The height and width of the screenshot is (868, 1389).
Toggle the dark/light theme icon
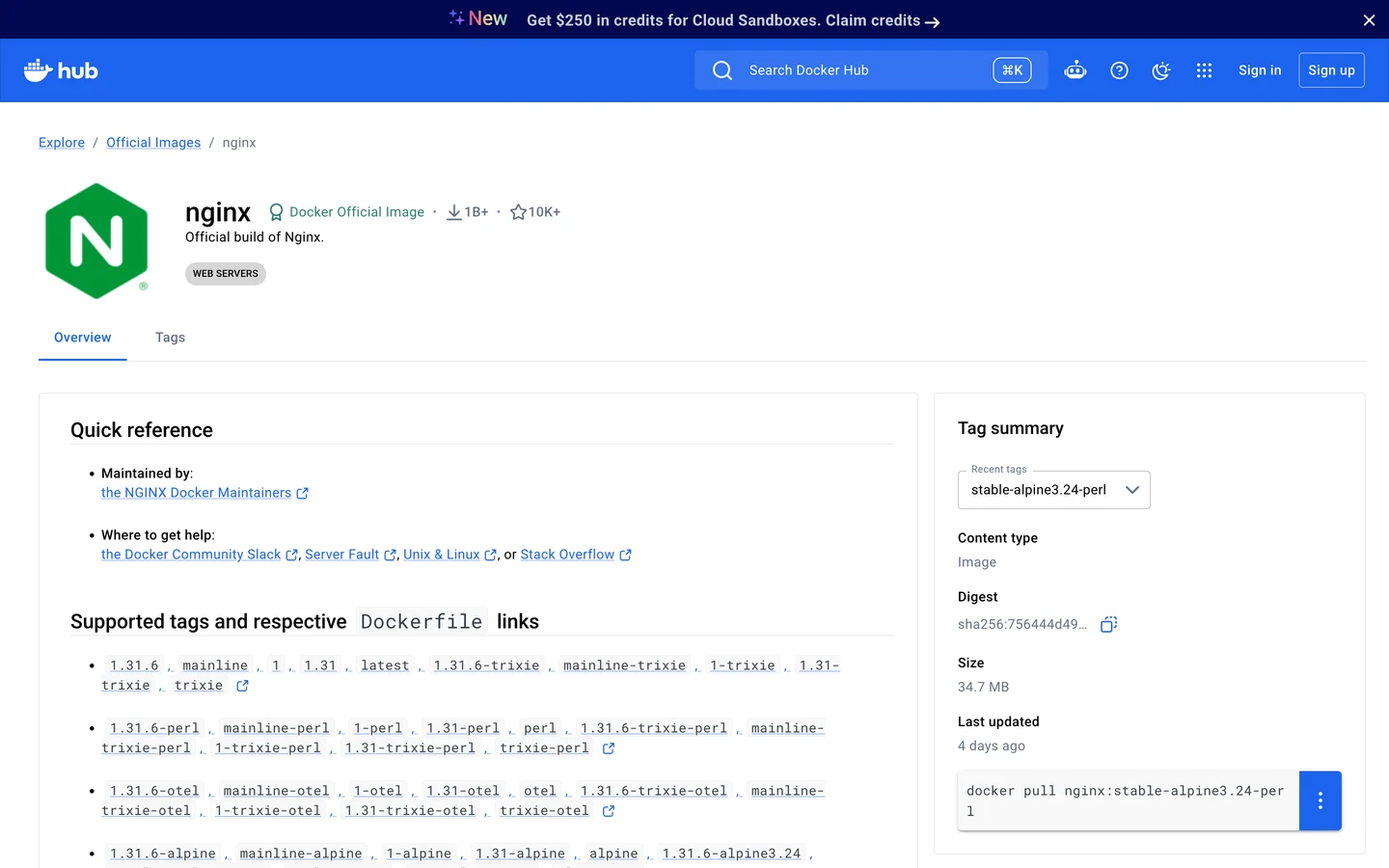(1161, 70)
